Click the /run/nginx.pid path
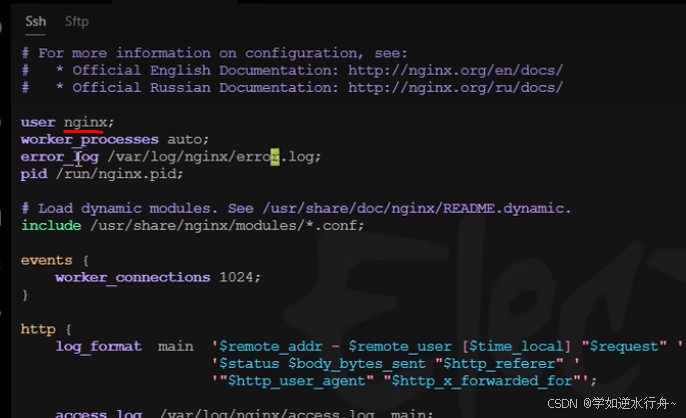The height and width of the screenshot is (418, 686). tap(119, 174)
